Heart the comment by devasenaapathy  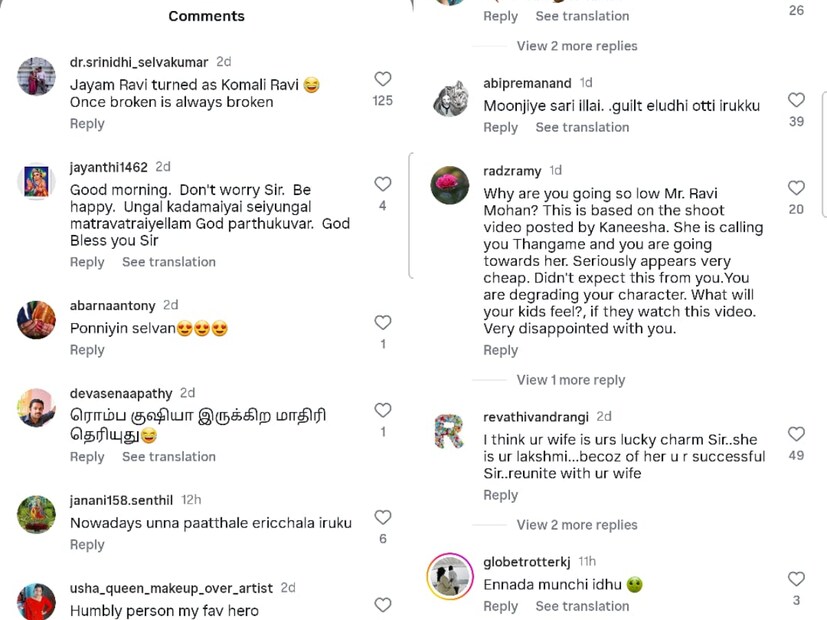pos(383,410)
